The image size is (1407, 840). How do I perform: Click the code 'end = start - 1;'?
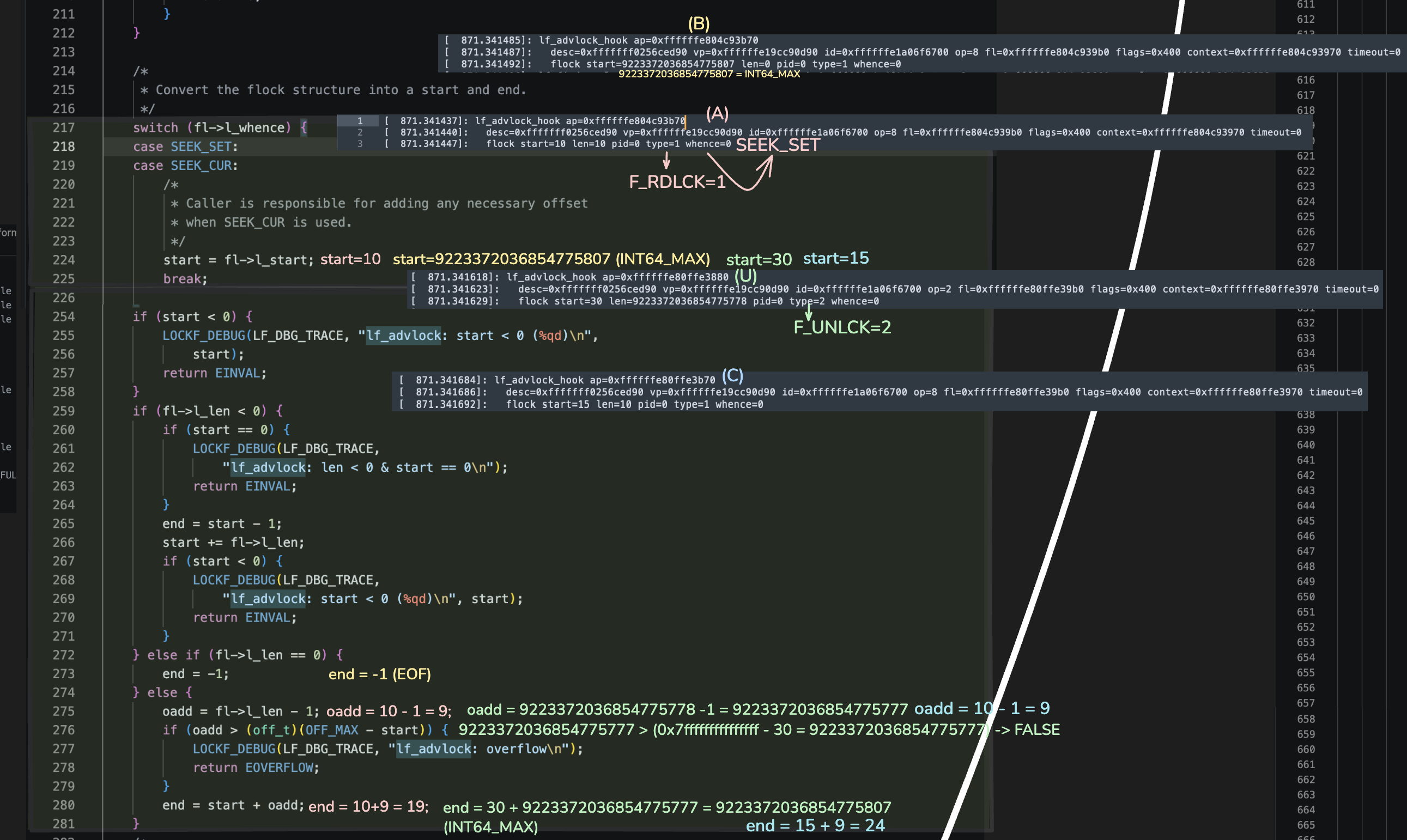222,524
